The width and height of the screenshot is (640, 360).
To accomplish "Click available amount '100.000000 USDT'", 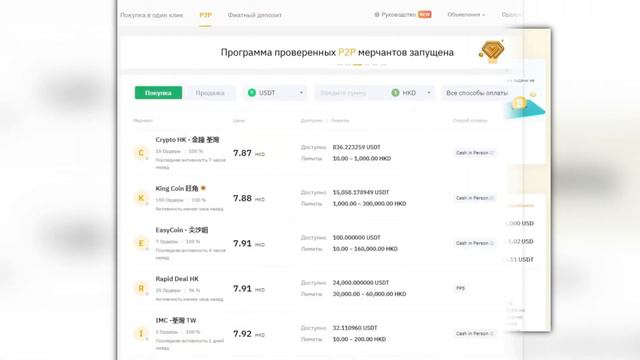I will point(356,237).
